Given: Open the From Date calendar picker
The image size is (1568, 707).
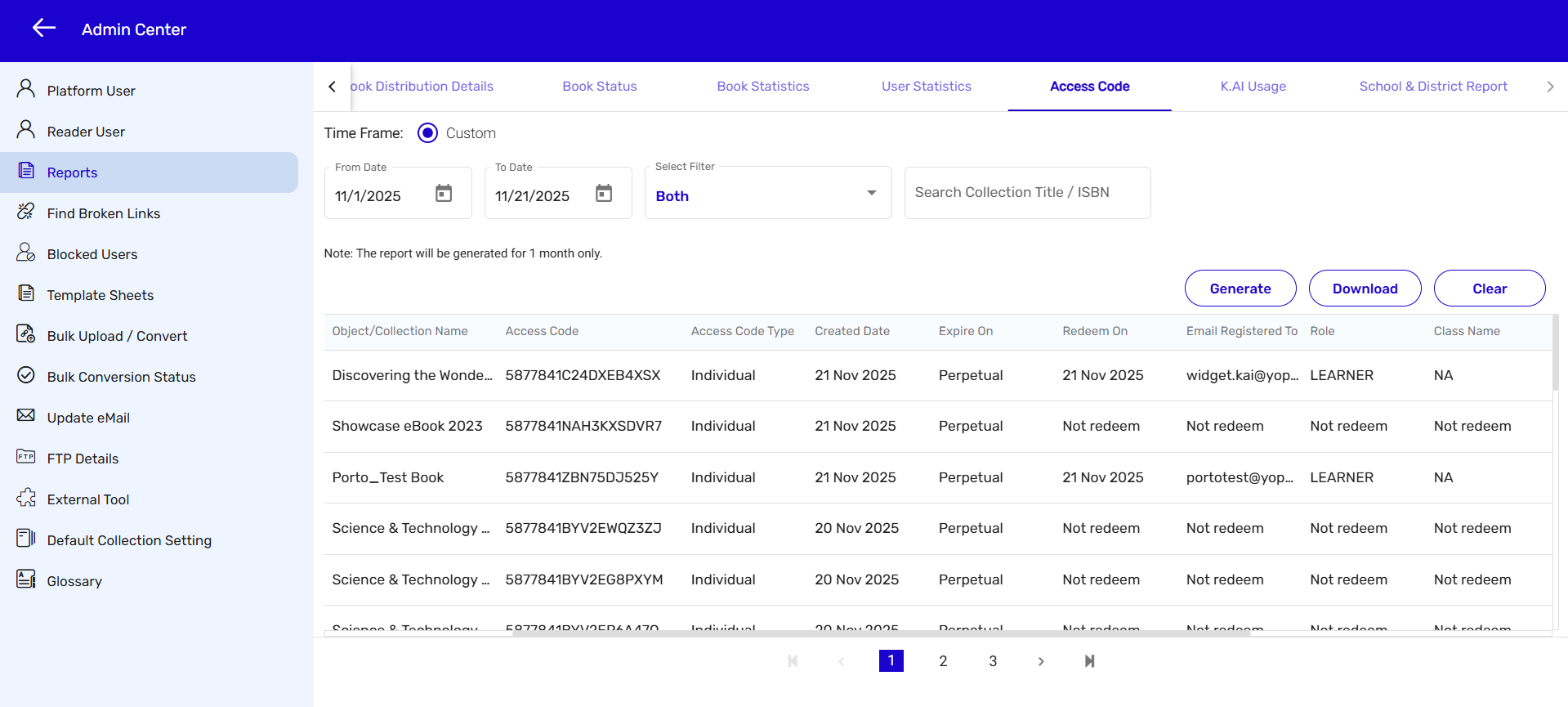Looking at the screenshot, I should pos(444,194).
